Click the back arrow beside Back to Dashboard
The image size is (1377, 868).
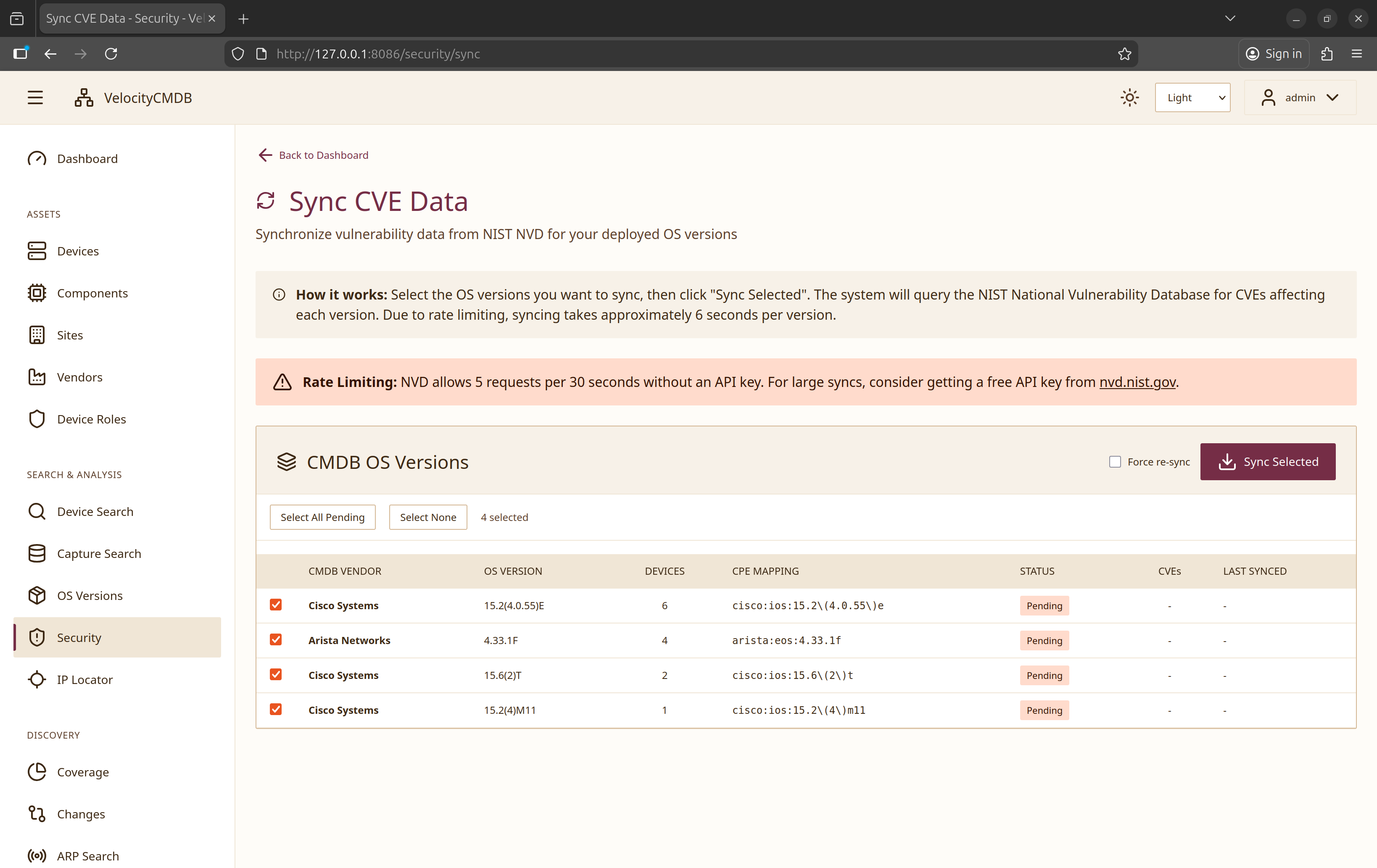tap(265, 155)
